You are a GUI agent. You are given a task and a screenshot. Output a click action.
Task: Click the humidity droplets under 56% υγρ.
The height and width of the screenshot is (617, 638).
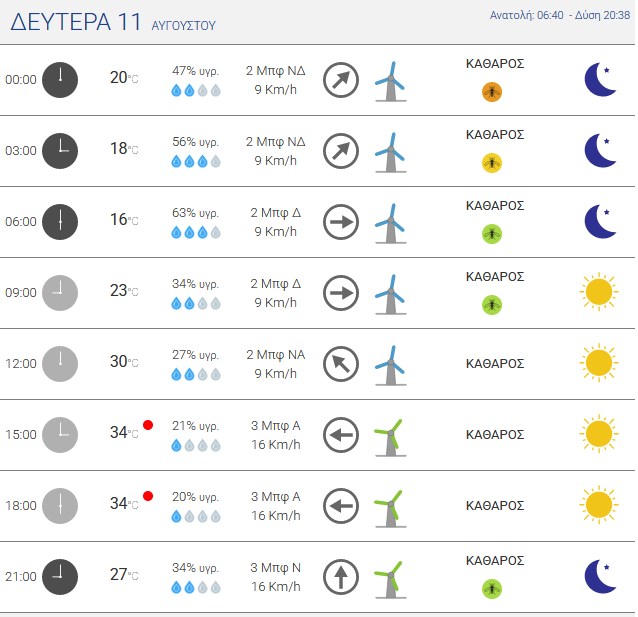tap(196, 162)
